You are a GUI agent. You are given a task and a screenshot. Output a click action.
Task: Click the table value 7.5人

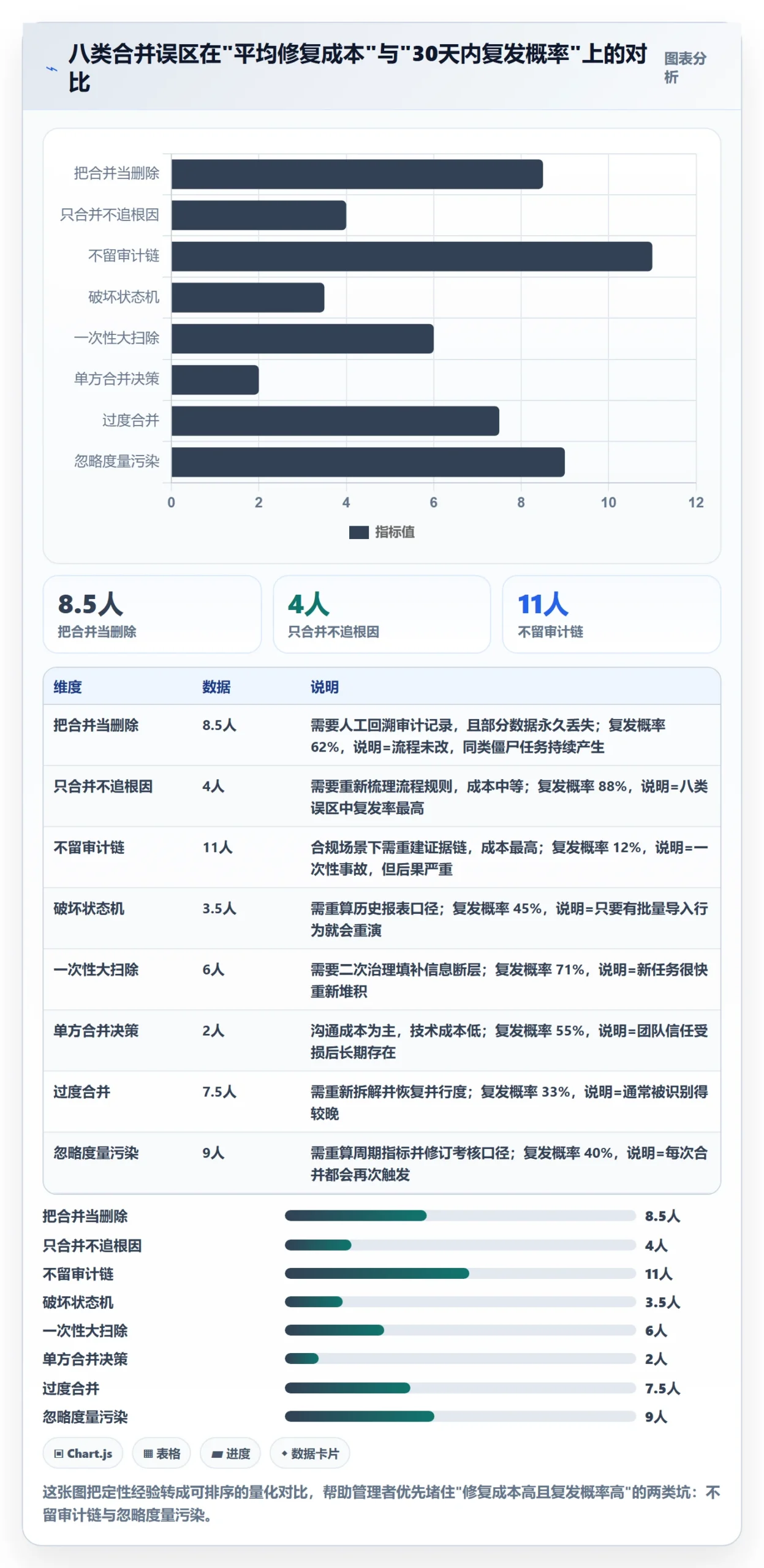click(219, 1091)
